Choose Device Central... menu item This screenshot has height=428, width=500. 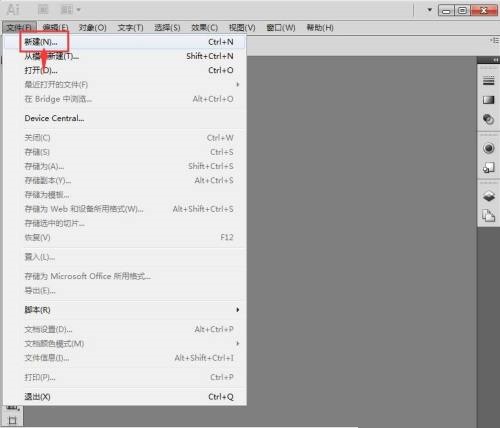pyautogui.click(x=125, y=118)
